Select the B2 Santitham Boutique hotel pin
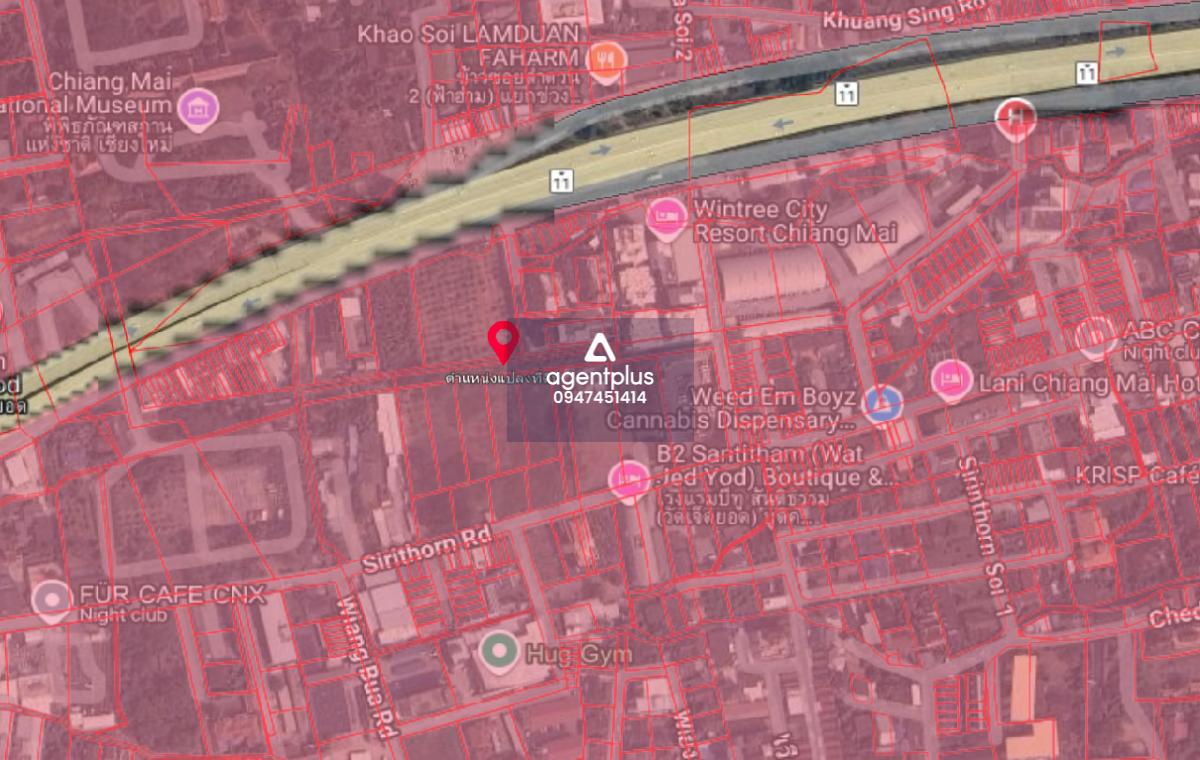The image size is (1200, 760). 629,481
